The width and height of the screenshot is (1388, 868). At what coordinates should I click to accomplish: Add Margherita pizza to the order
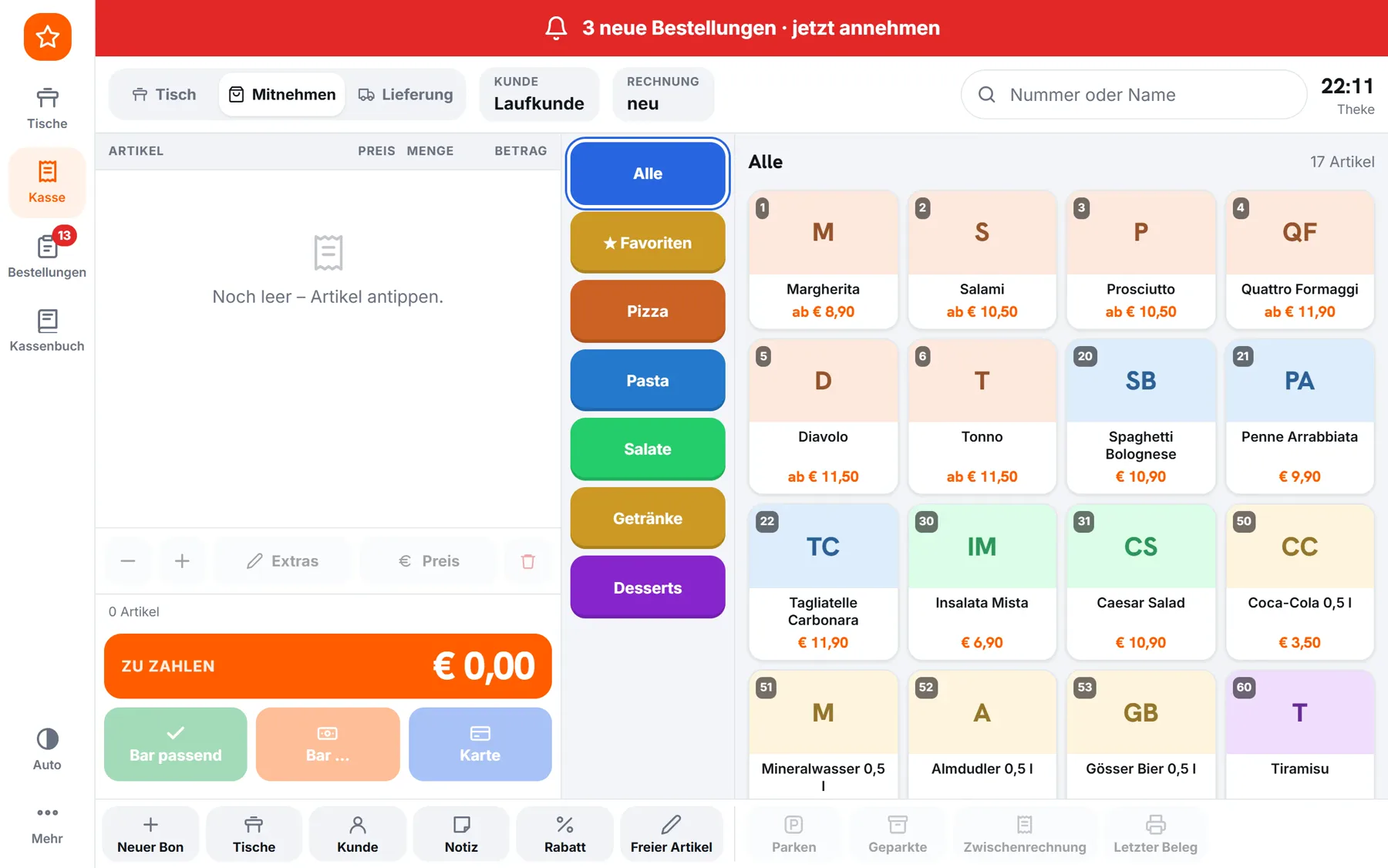(823, 260)
